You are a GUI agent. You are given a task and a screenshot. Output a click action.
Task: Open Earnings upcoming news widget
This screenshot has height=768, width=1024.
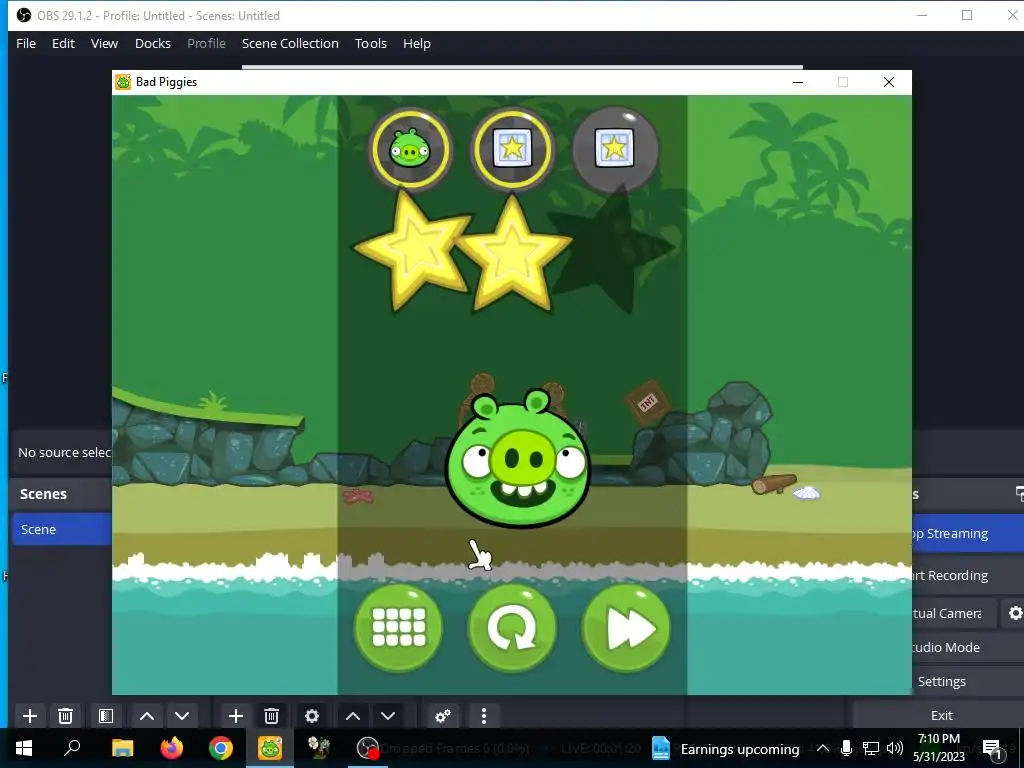pyautogui.click(x=726, y=749)
